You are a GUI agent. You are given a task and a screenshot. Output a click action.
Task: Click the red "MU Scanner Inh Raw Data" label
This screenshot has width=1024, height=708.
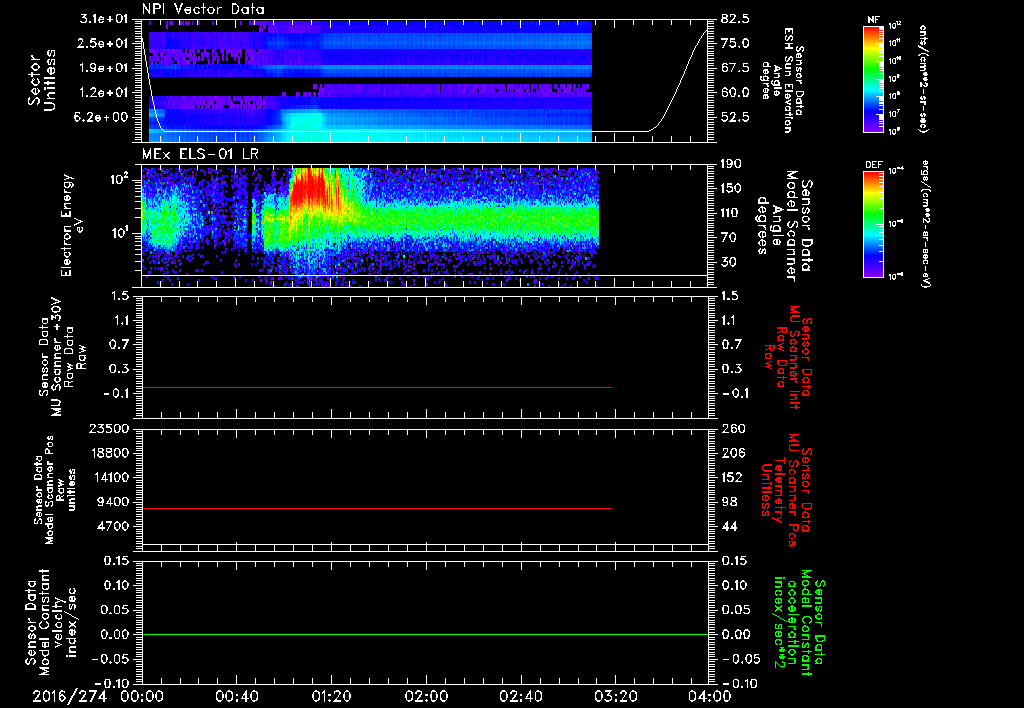pyautogui.click(x=789, y=357)
